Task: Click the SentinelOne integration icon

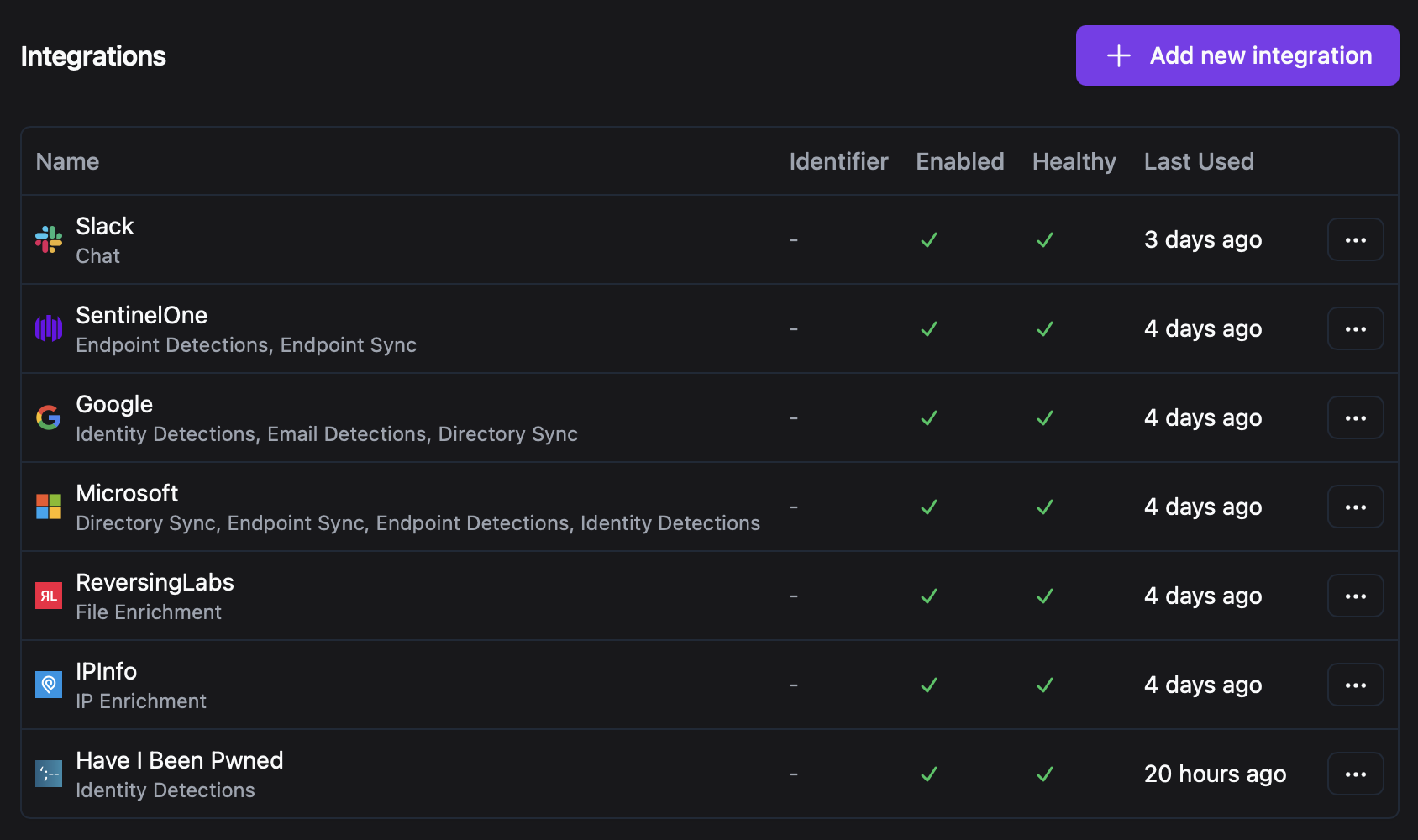Action: [x=48, y=328]
